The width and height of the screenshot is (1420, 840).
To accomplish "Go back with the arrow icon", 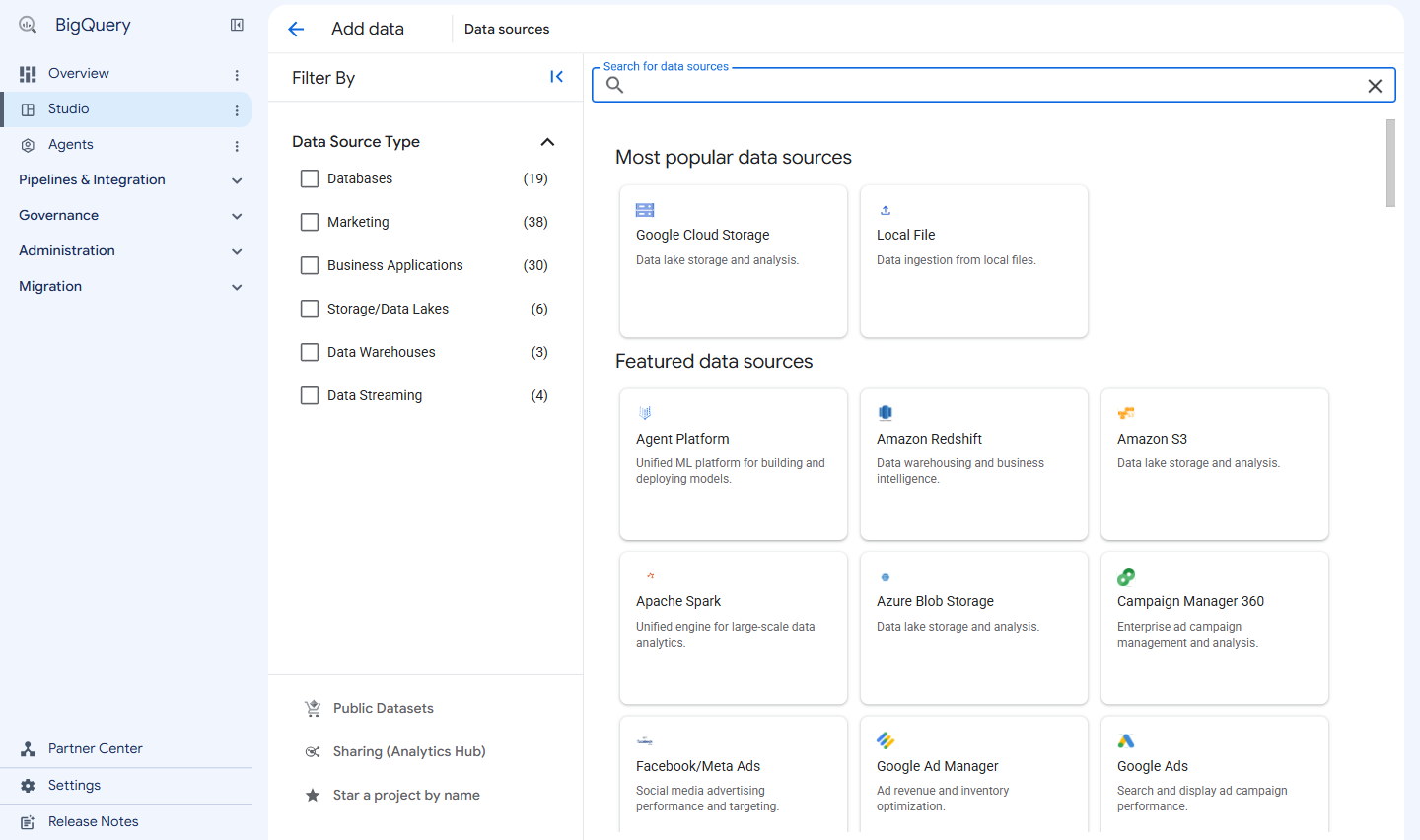I will click(x=296, y=30).
